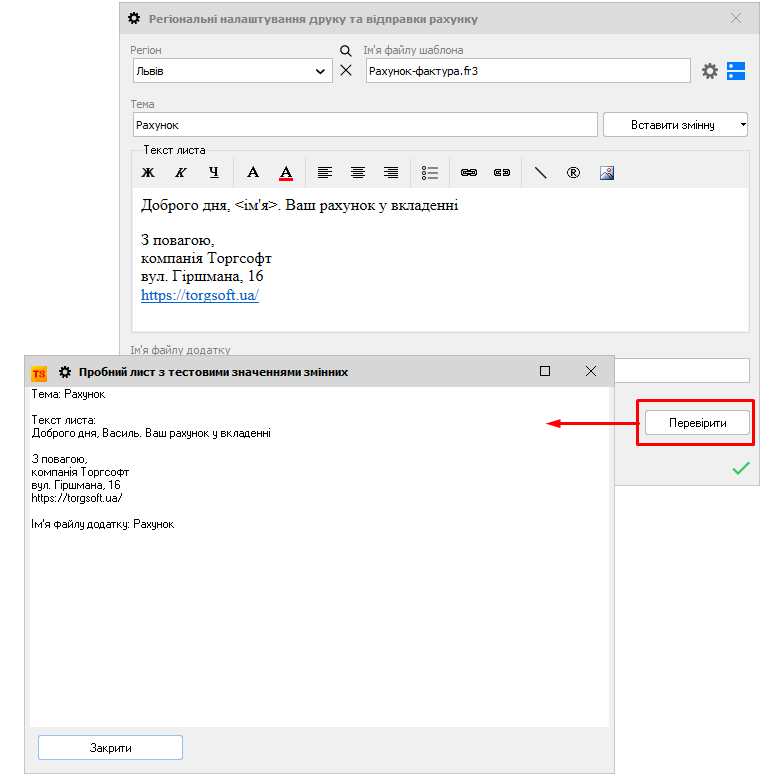
Task: Click the Тема input field containing Рахунок
Action: (364, 124)
